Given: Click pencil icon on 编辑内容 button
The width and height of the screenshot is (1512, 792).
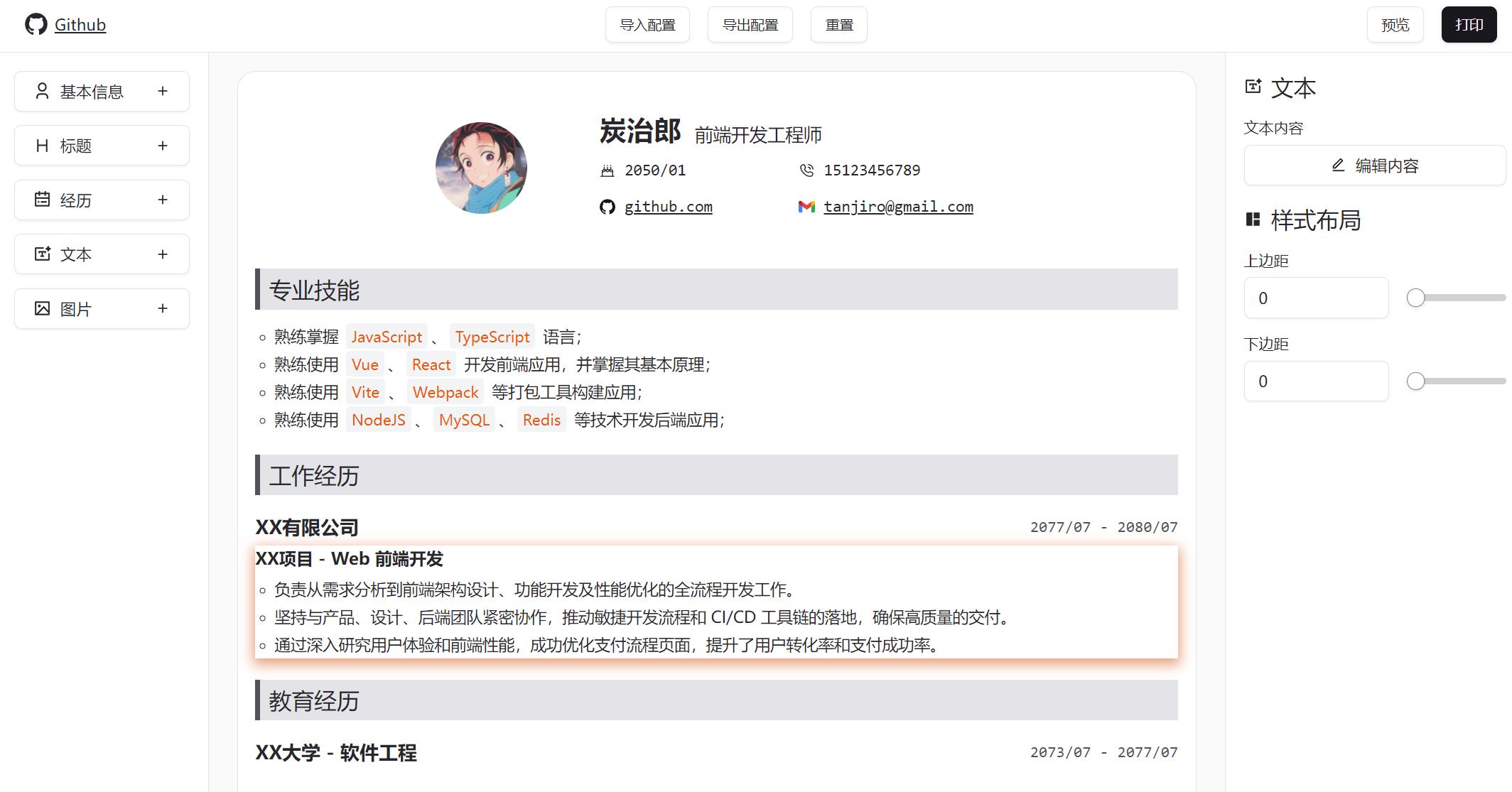Looking at the screenshot, I should (1338, 166).
